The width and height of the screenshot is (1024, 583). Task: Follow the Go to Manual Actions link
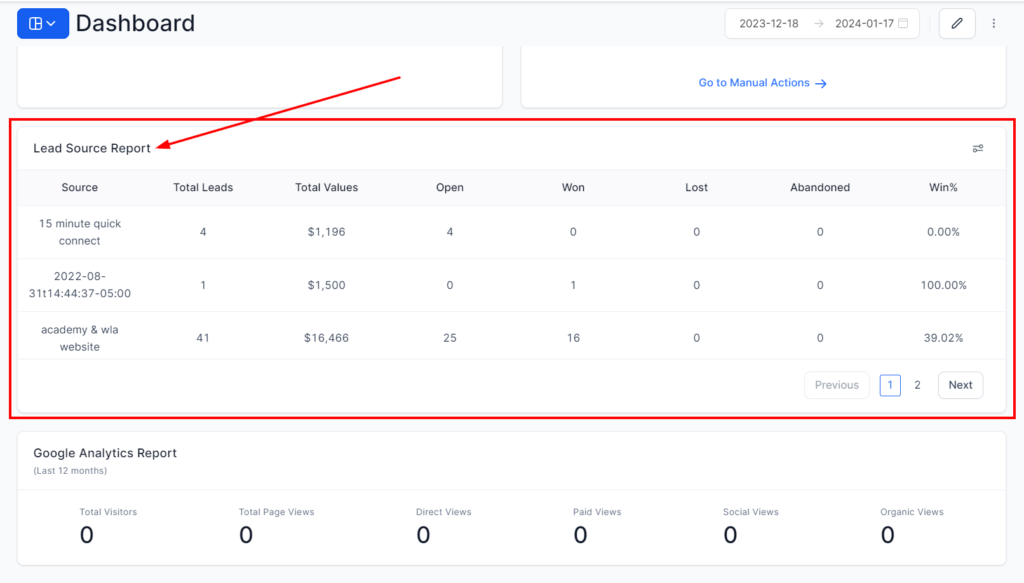(754, 83)
